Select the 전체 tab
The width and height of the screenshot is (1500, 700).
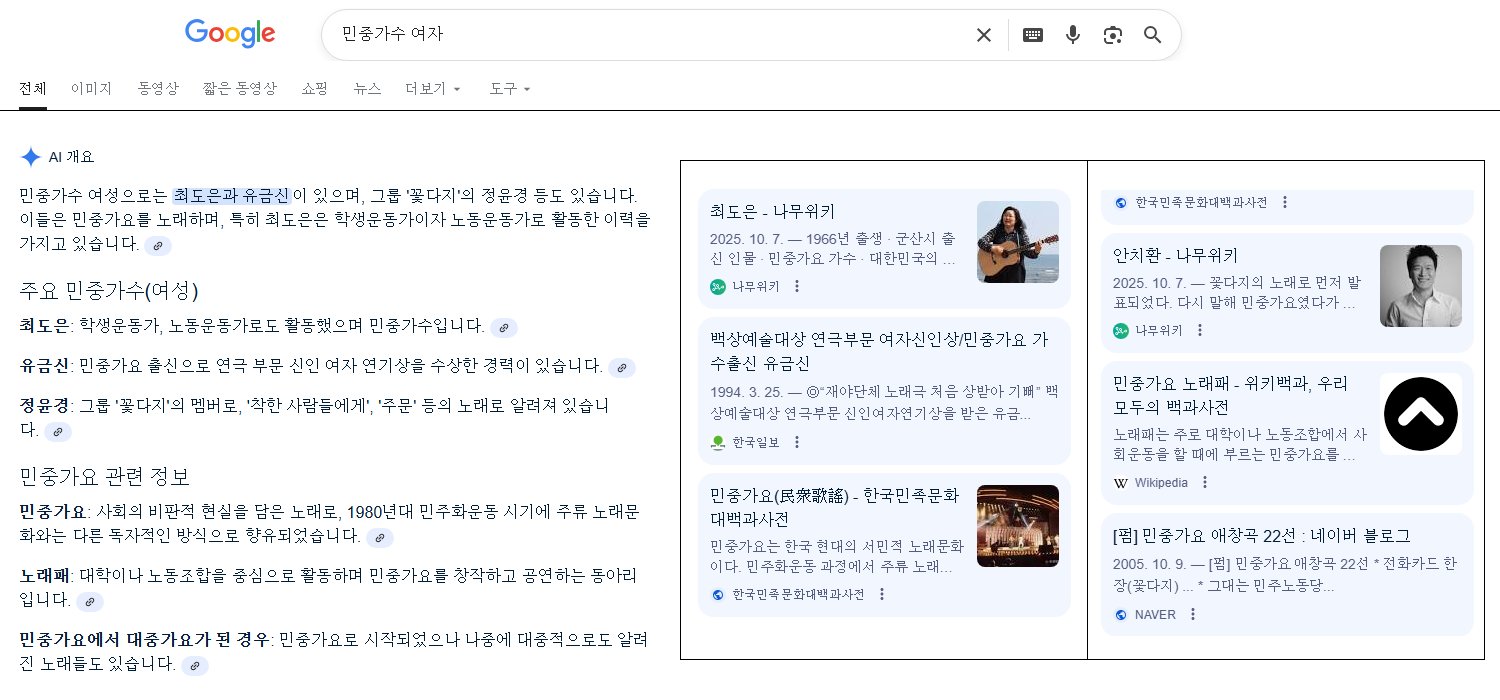33,88
